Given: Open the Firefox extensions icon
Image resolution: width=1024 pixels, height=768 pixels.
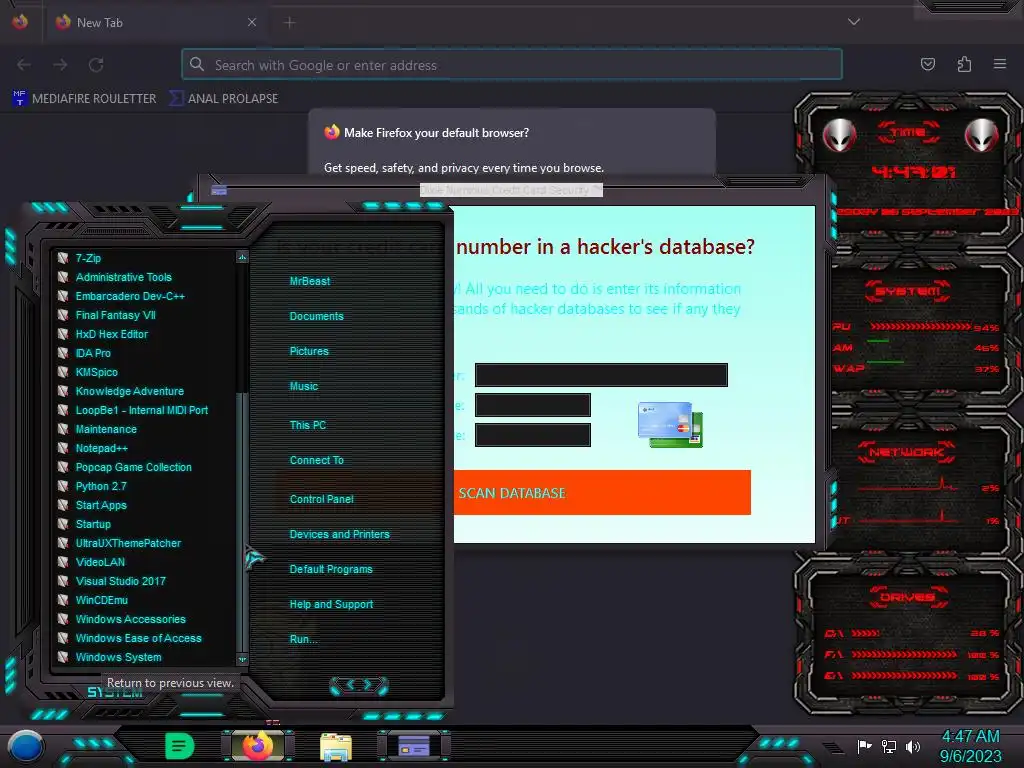Looking at the screenshot, I should coord(964,64).
